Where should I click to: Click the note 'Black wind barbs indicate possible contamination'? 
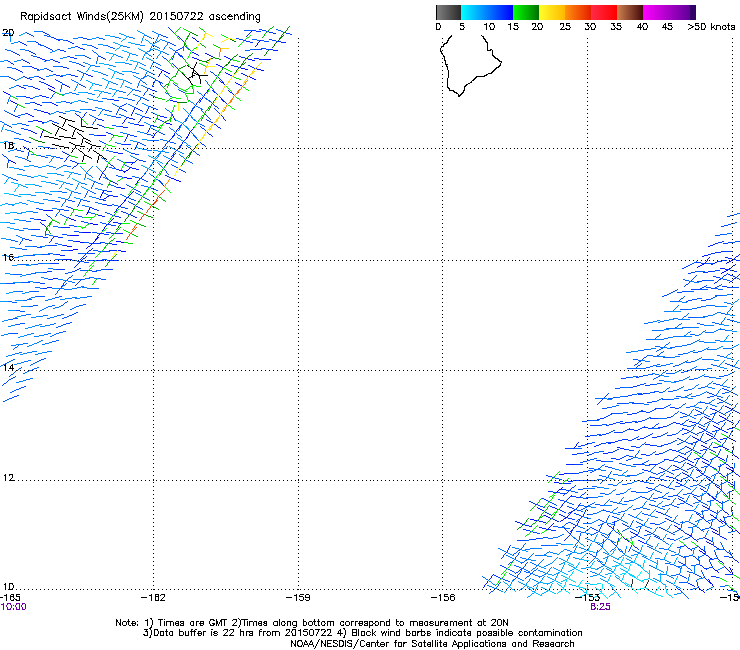tap(467, 633)
